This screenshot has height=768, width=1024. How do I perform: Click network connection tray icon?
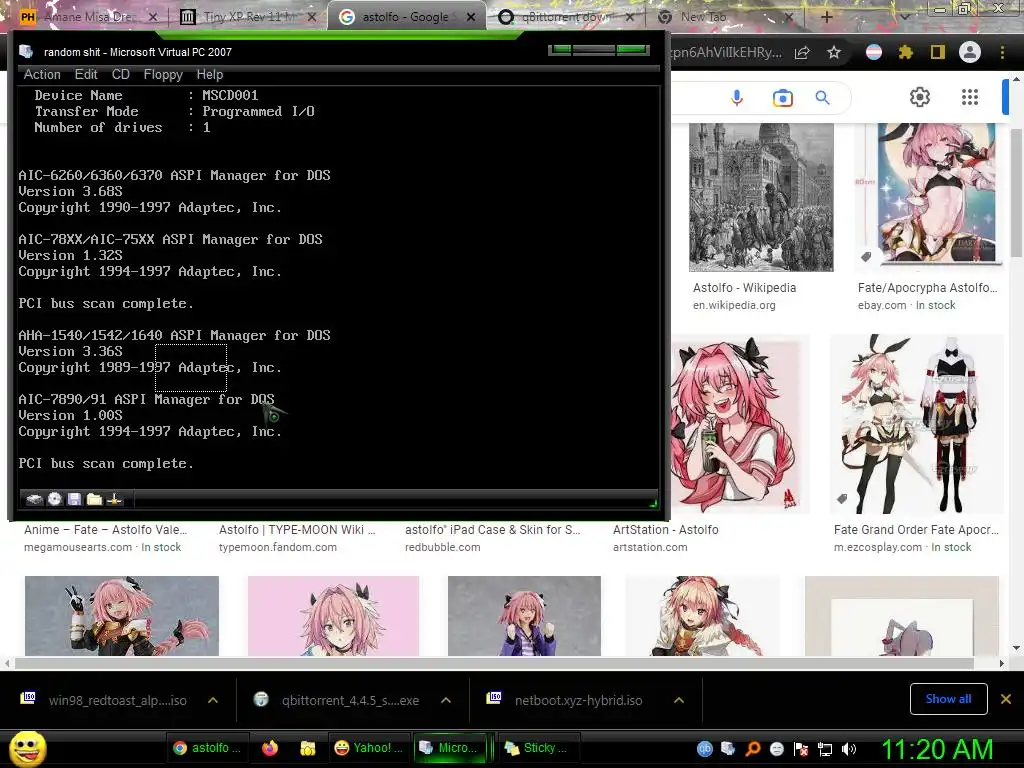(825, 749)
